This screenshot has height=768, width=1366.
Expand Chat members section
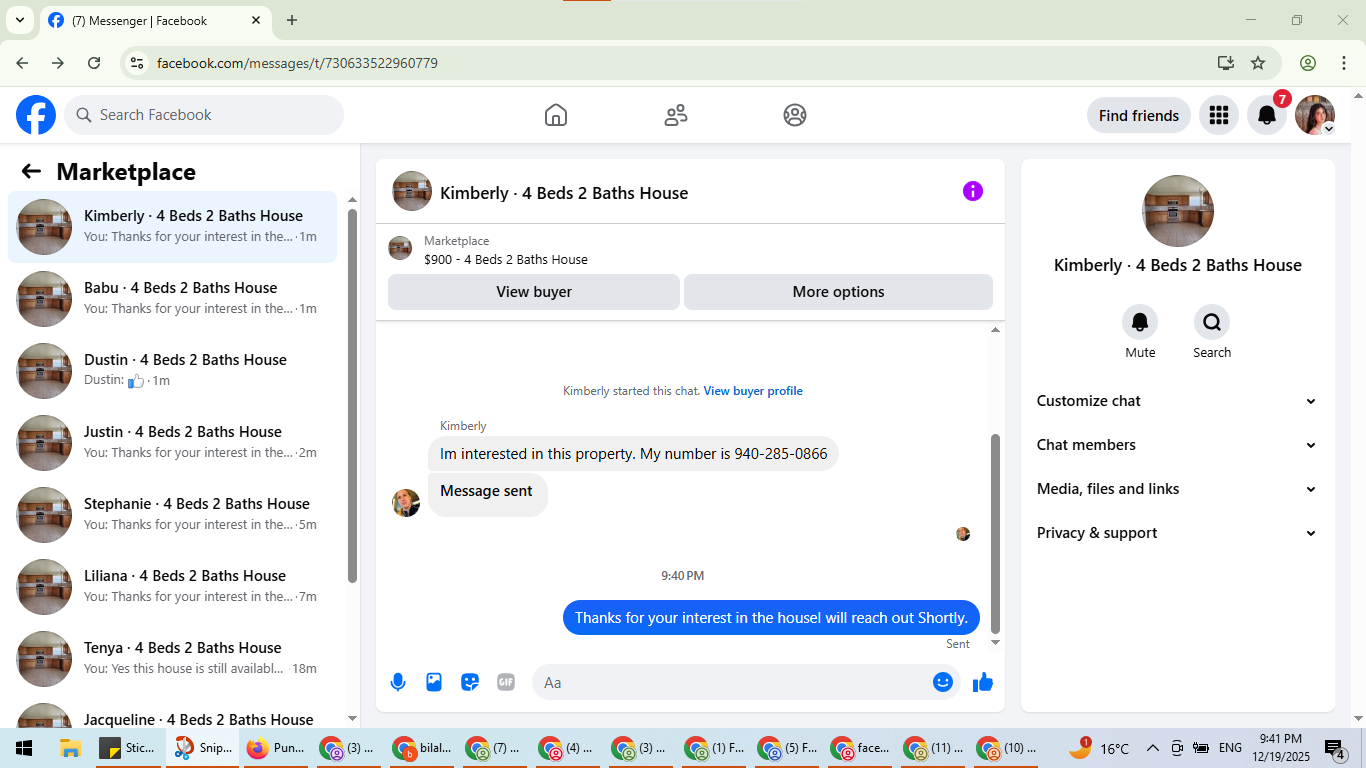pyautogui.click(x=1177, y=445)
